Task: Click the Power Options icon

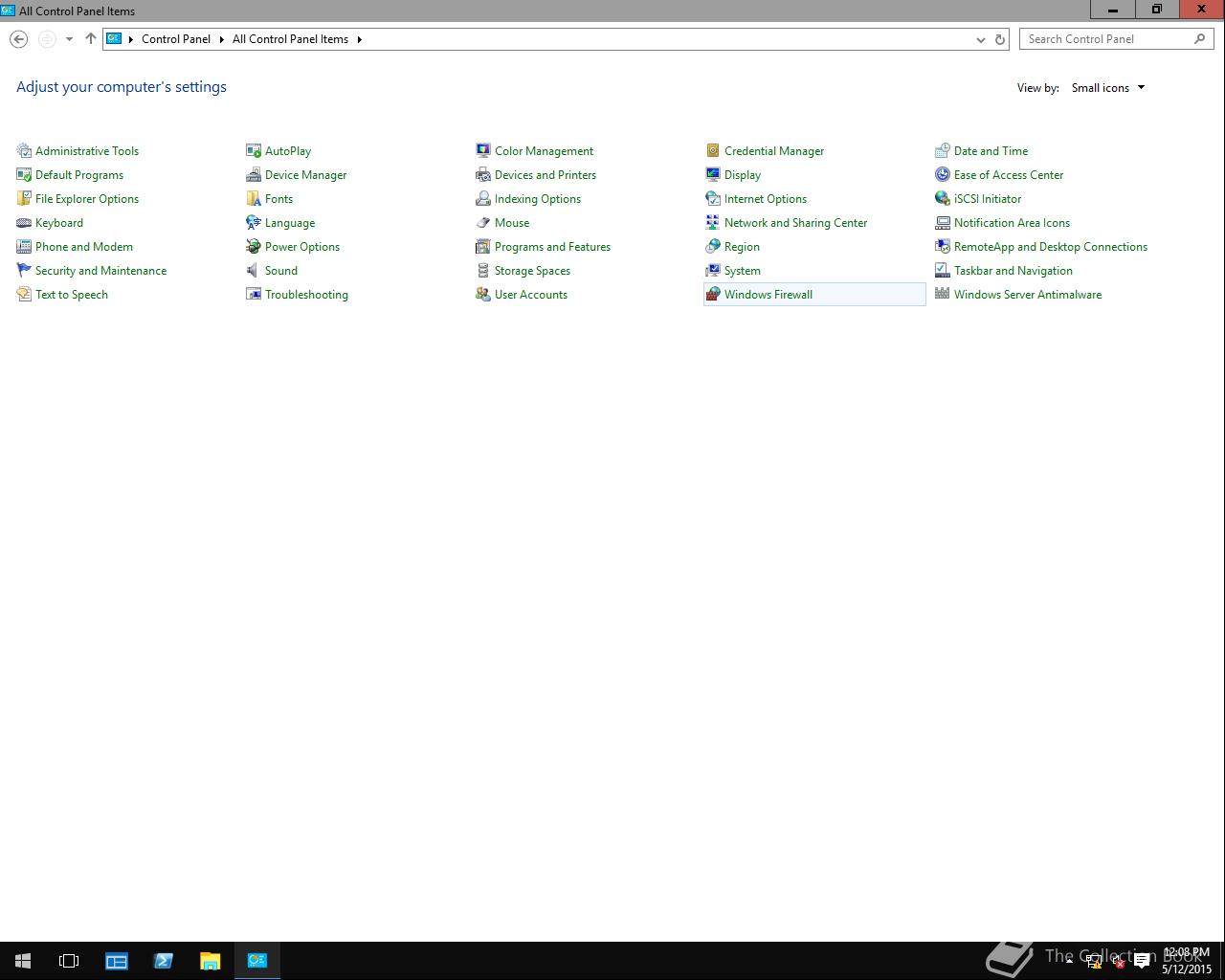Action: click(x=254, y=246)
